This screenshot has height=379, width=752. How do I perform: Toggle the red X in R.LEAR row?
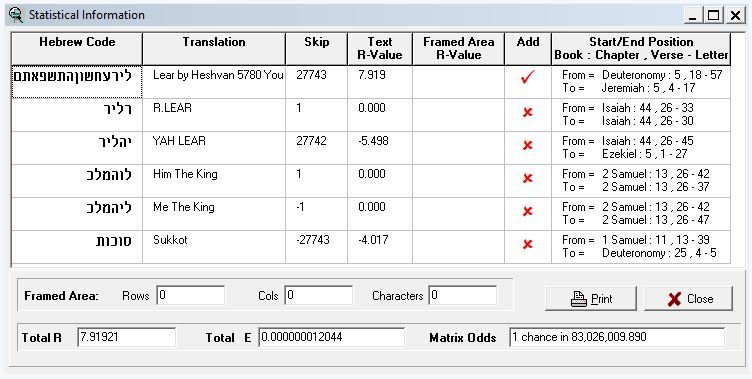tap(528, 112)
